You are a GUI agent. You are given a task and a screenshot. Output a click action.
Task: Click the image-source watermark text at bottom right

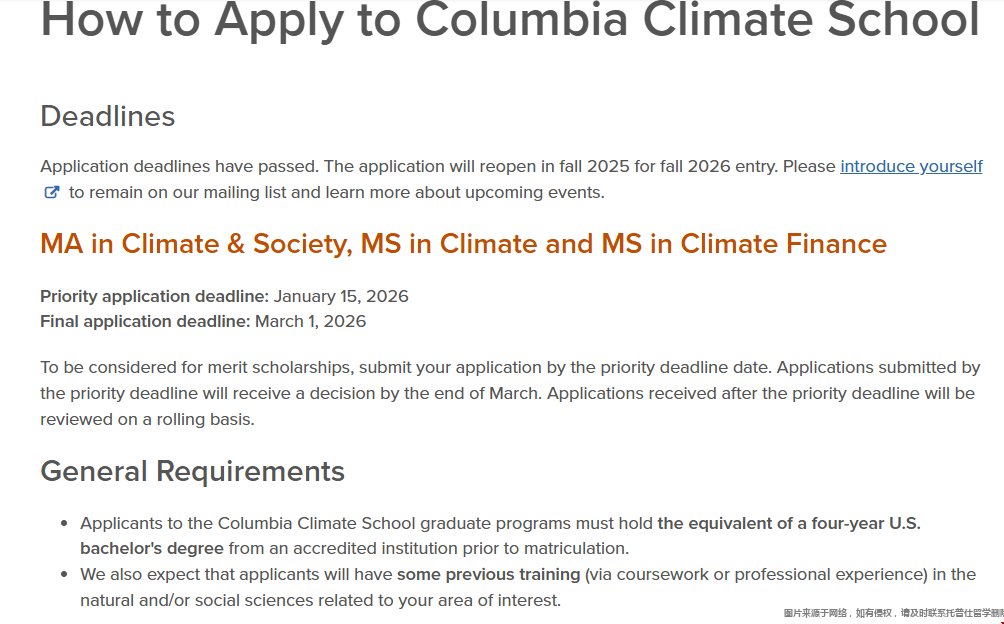892,612
